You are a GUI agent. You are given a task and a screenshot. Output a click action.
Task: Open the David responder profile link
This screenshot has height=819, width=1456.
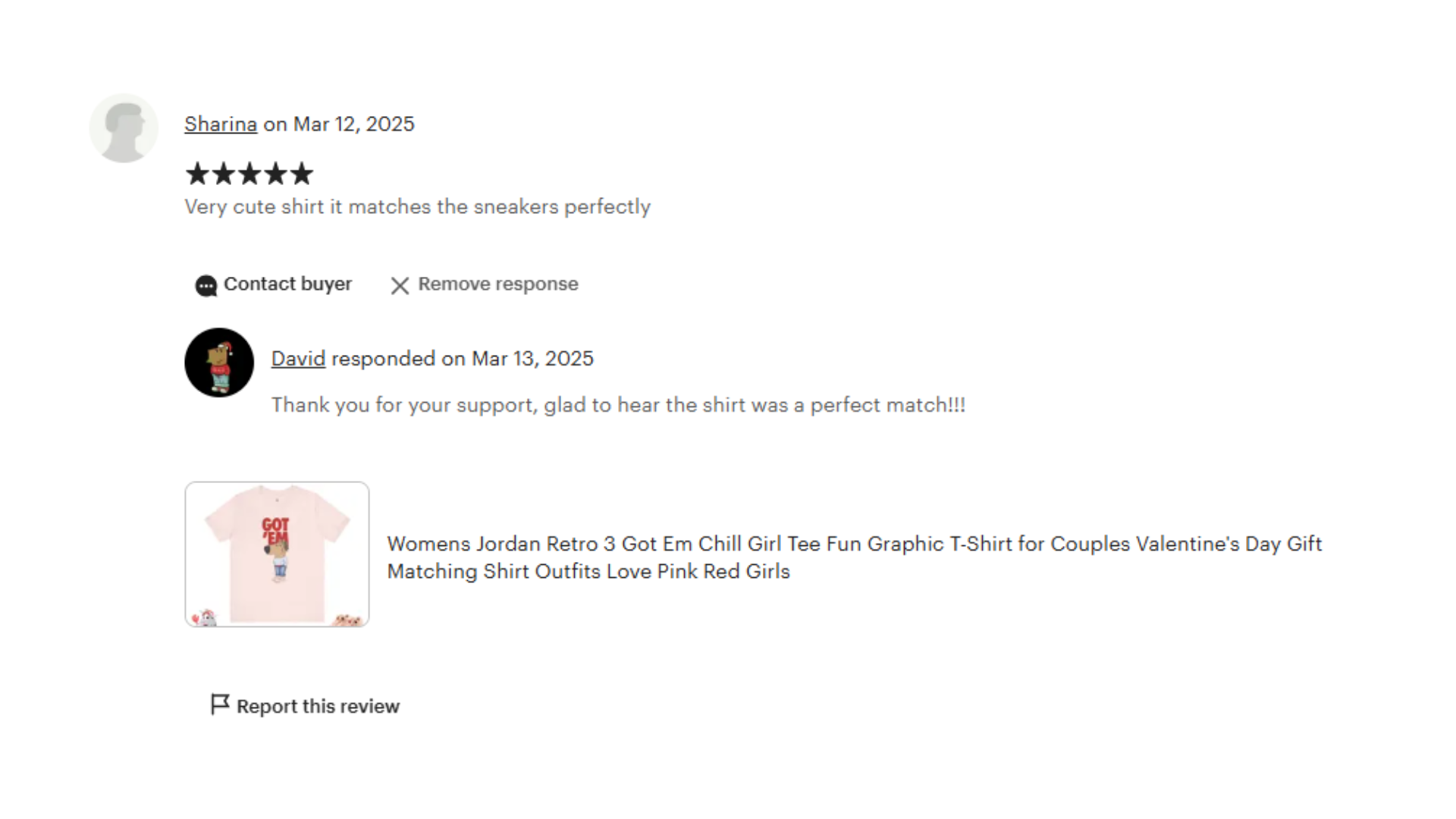click(x=298, y=358)
